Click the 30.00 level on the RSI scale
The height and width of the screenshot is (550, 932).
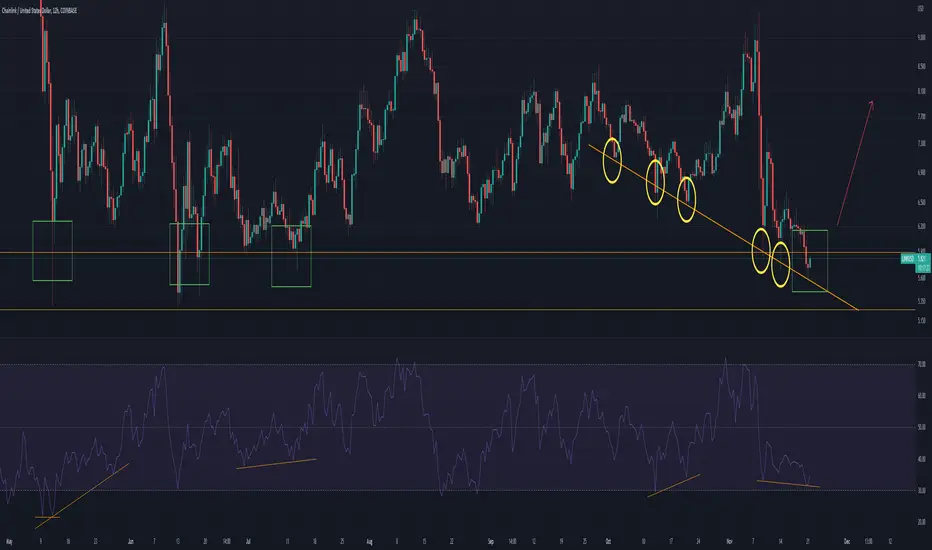coord(921,491)
